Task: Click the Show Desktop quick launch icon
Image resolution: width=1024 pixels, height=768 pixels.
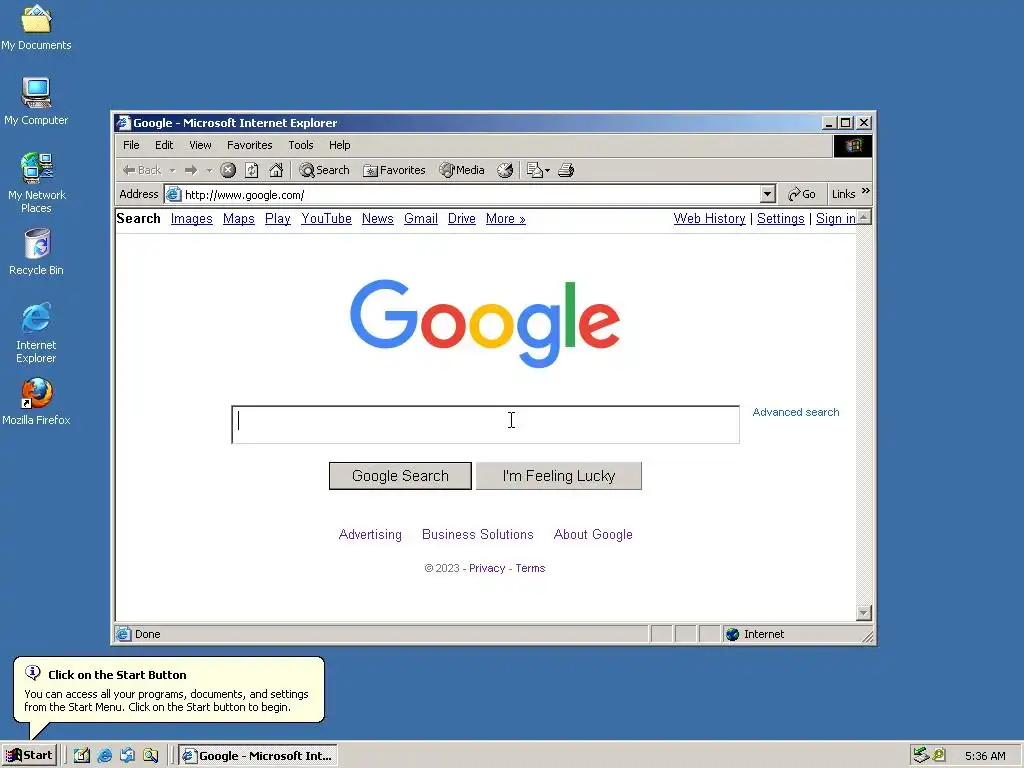Action: [82, 756]
